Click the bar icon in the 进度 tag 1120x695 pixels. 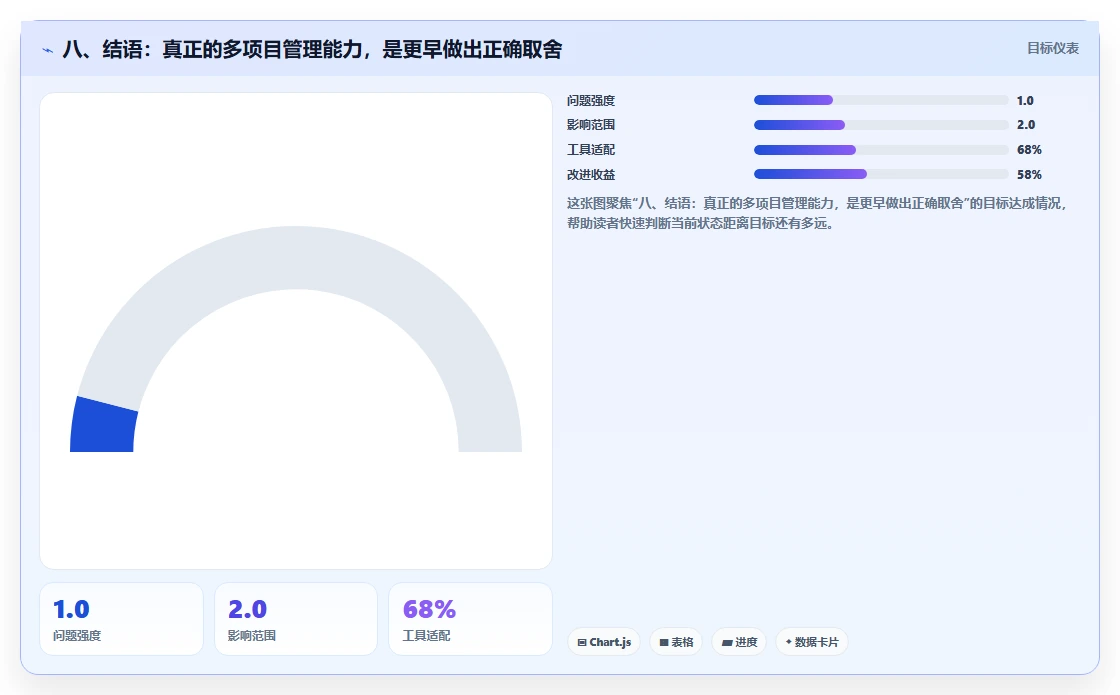click(726, 643)
